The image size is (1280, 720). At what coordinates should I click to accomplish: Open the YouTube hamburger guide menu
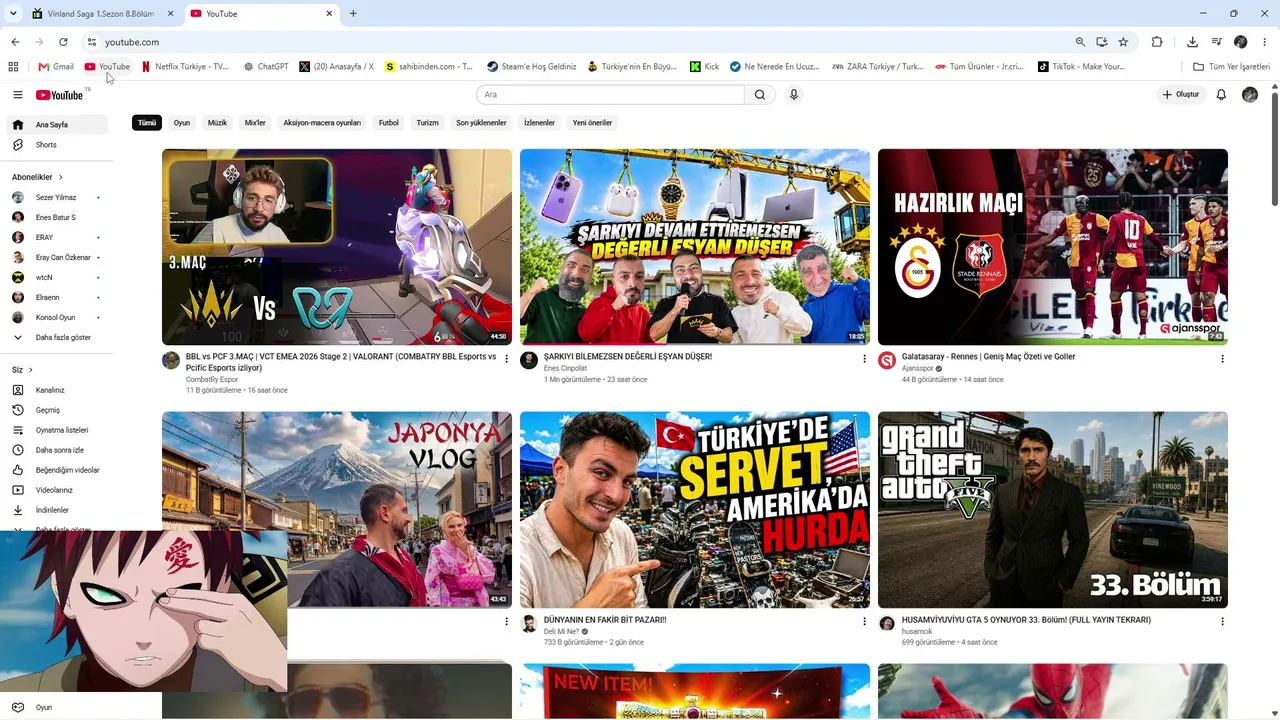(x=17, y=95)
